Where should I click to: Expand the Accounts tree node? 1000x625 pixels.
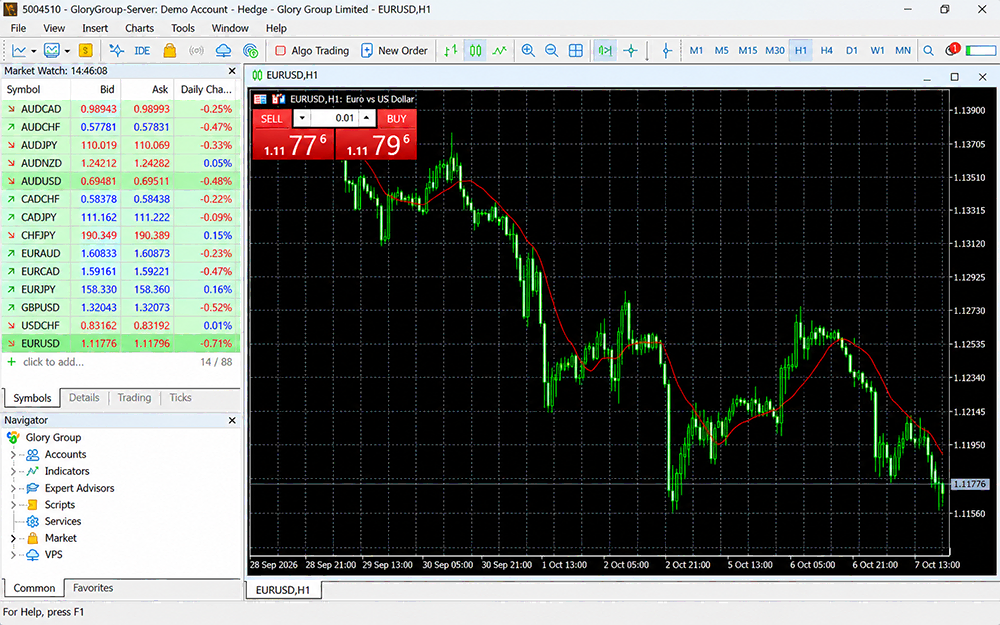(13, 455)
